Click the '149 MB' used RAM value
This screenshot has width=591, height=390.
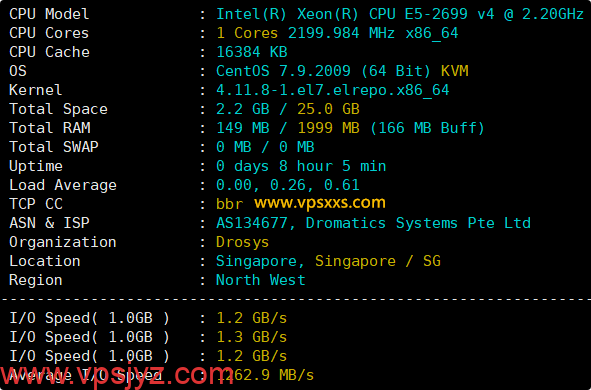tap(243, 128)
